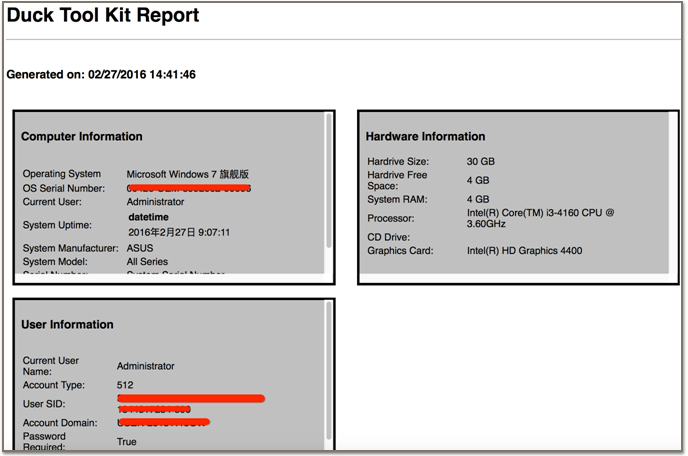Image resolution: width=688 pixels, height=456 pixels.
Task: Click the Generated on timestamp line
Action: pyautogui.click(x=101, y=75)
